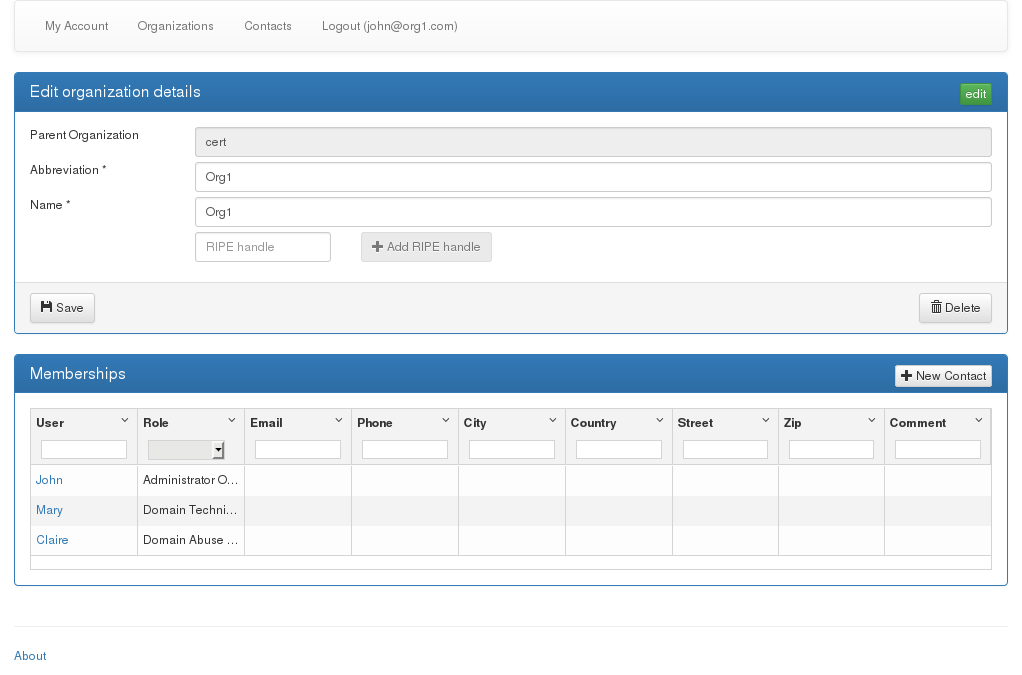Click the Street column filter box

[725, 450]
